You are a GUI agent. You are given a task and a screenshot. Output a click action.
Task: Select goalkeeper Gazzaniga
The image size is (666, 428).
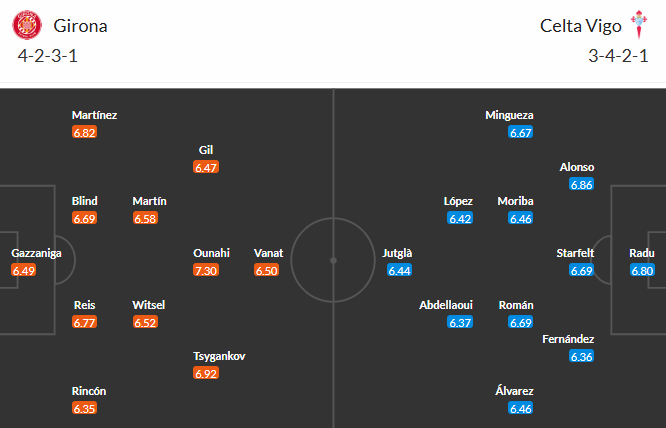click(x=36, y=253)
